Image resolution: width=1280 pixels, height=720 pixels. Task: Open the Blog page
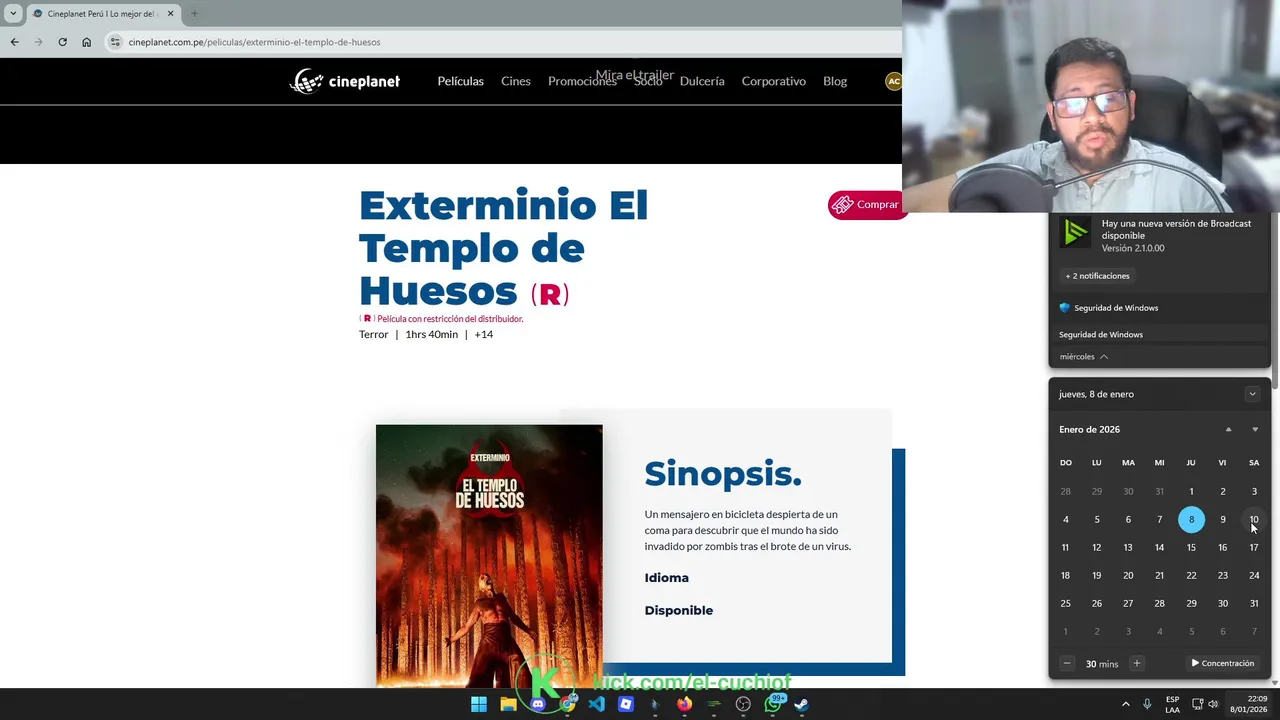tap(835, 81)
